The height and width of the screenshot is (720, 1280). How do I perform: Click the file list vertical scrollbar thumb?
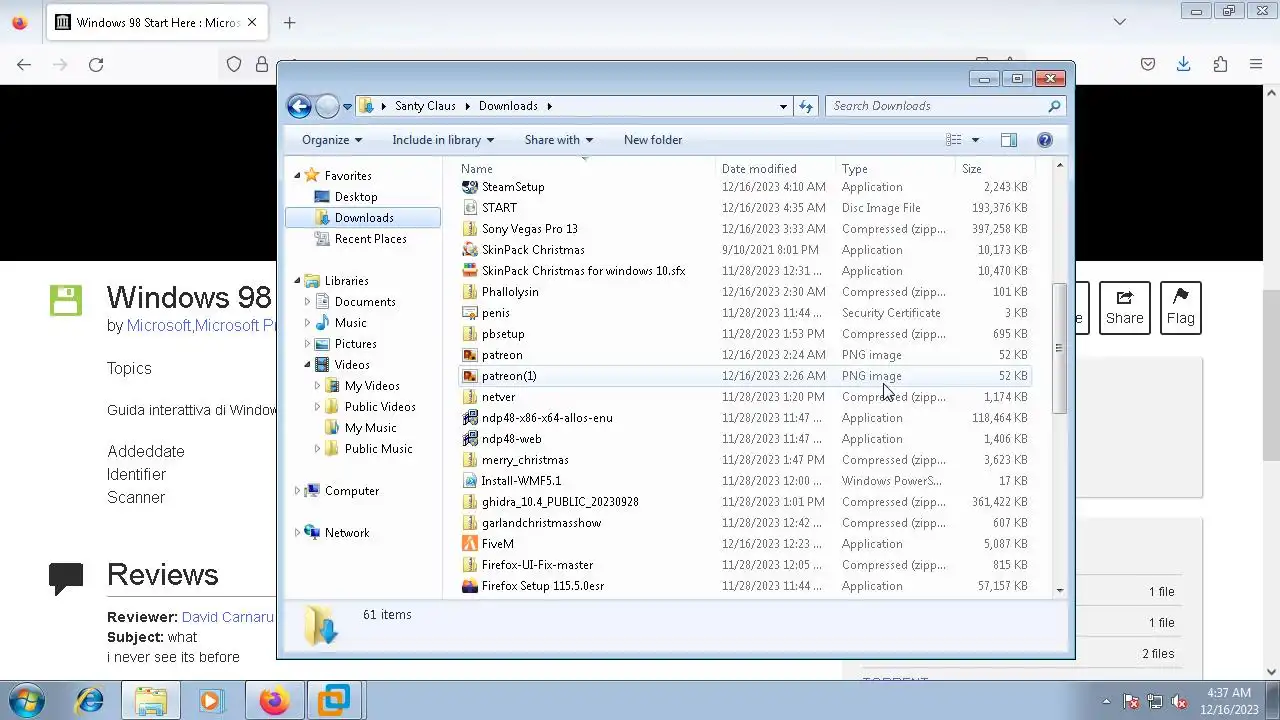1060,348
